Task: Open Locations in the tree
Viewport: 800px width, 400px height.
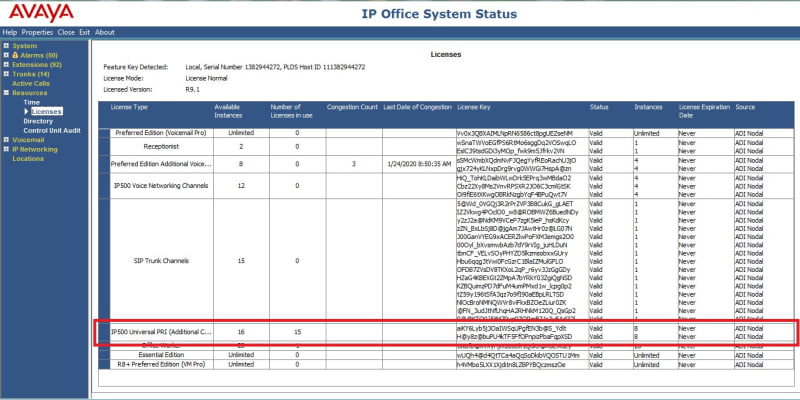Action: 28,159
